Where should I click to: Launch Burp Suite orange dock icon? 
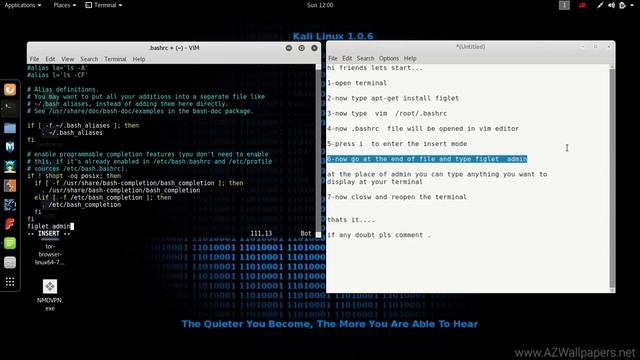pyautogui.click(x=10, y=185)
